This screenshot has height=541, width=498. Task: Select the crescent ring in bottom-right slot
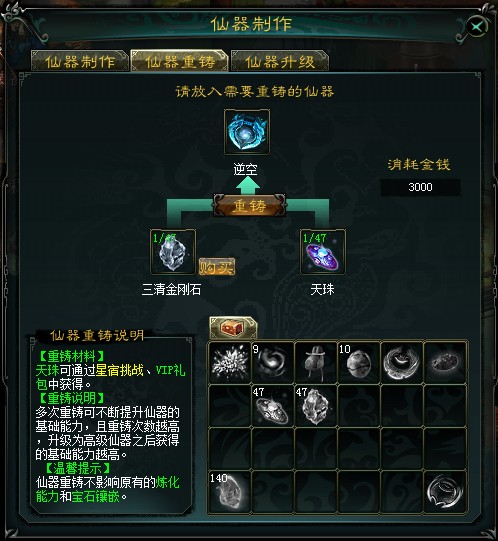(x=445, y=491)
